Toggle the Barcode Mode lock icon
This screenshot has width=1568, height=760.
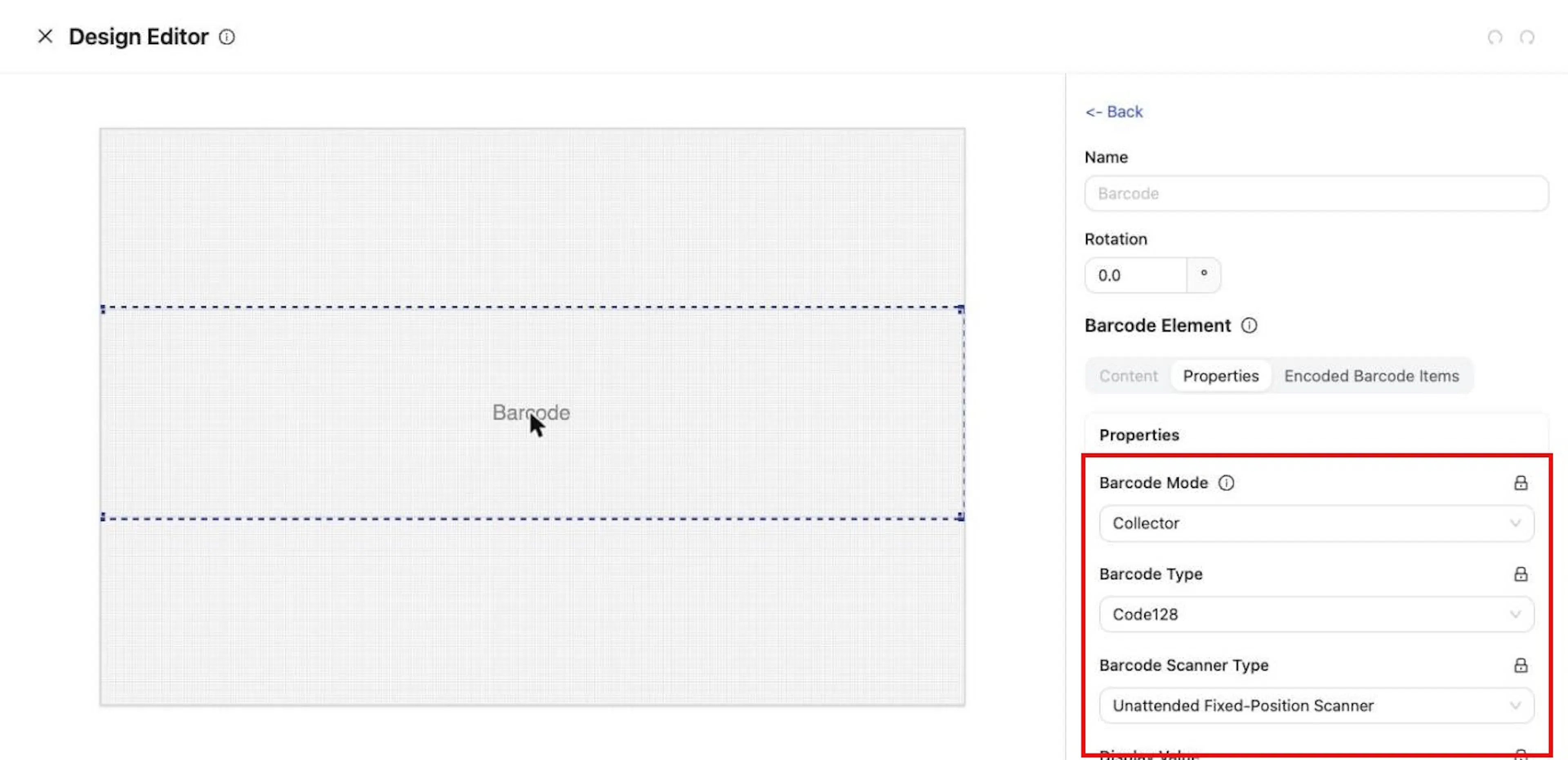click(1521, 483)
